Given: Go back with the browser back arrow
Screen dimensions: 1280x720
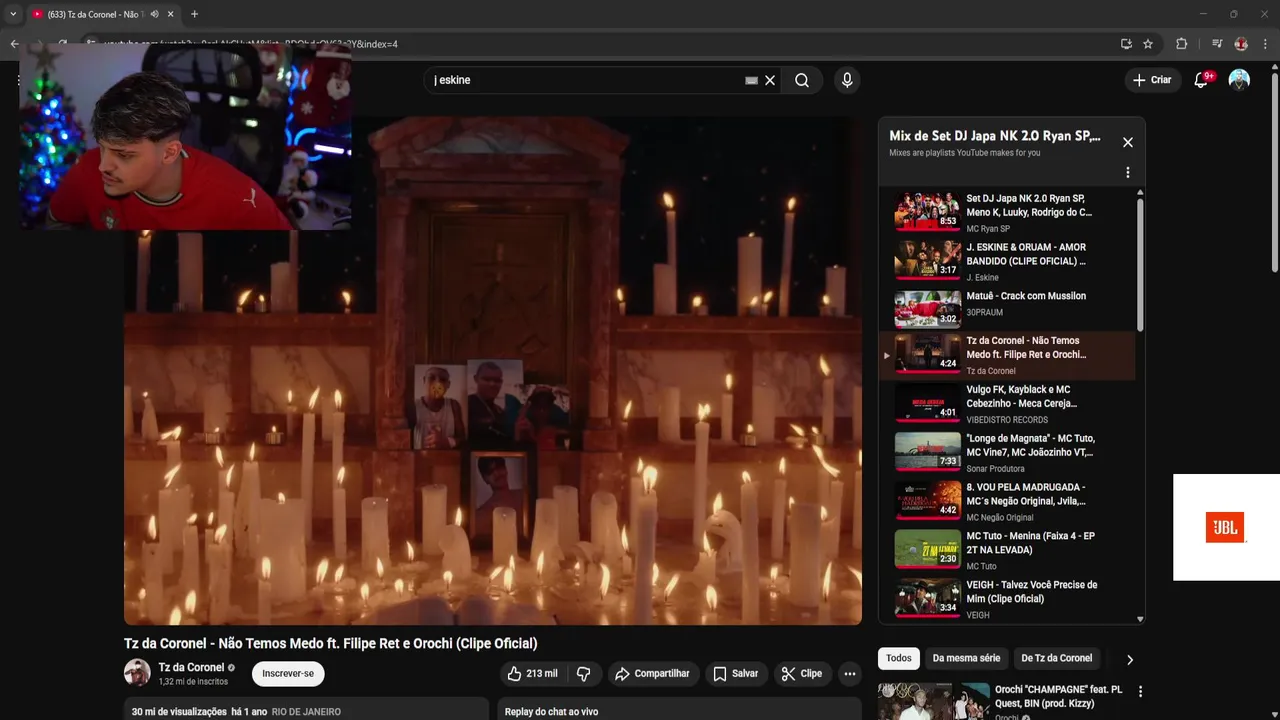Looking at the screenshot, I should coord(14,44).
